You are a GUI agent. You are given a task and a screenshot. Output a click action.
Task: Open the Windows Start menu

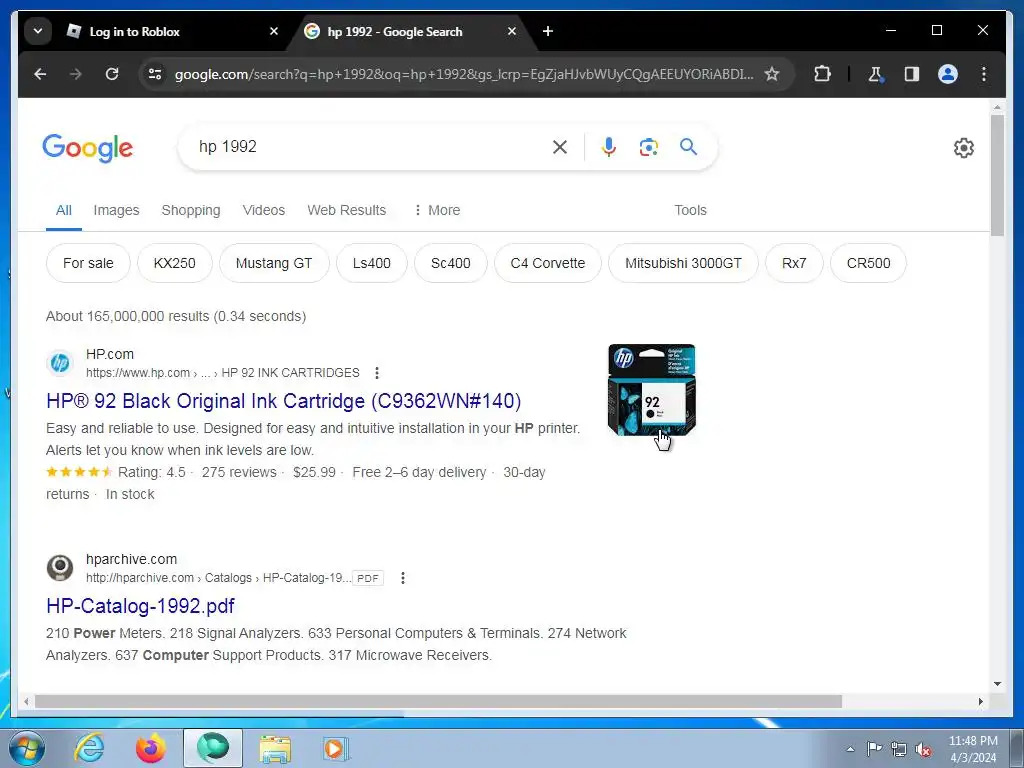27,748
